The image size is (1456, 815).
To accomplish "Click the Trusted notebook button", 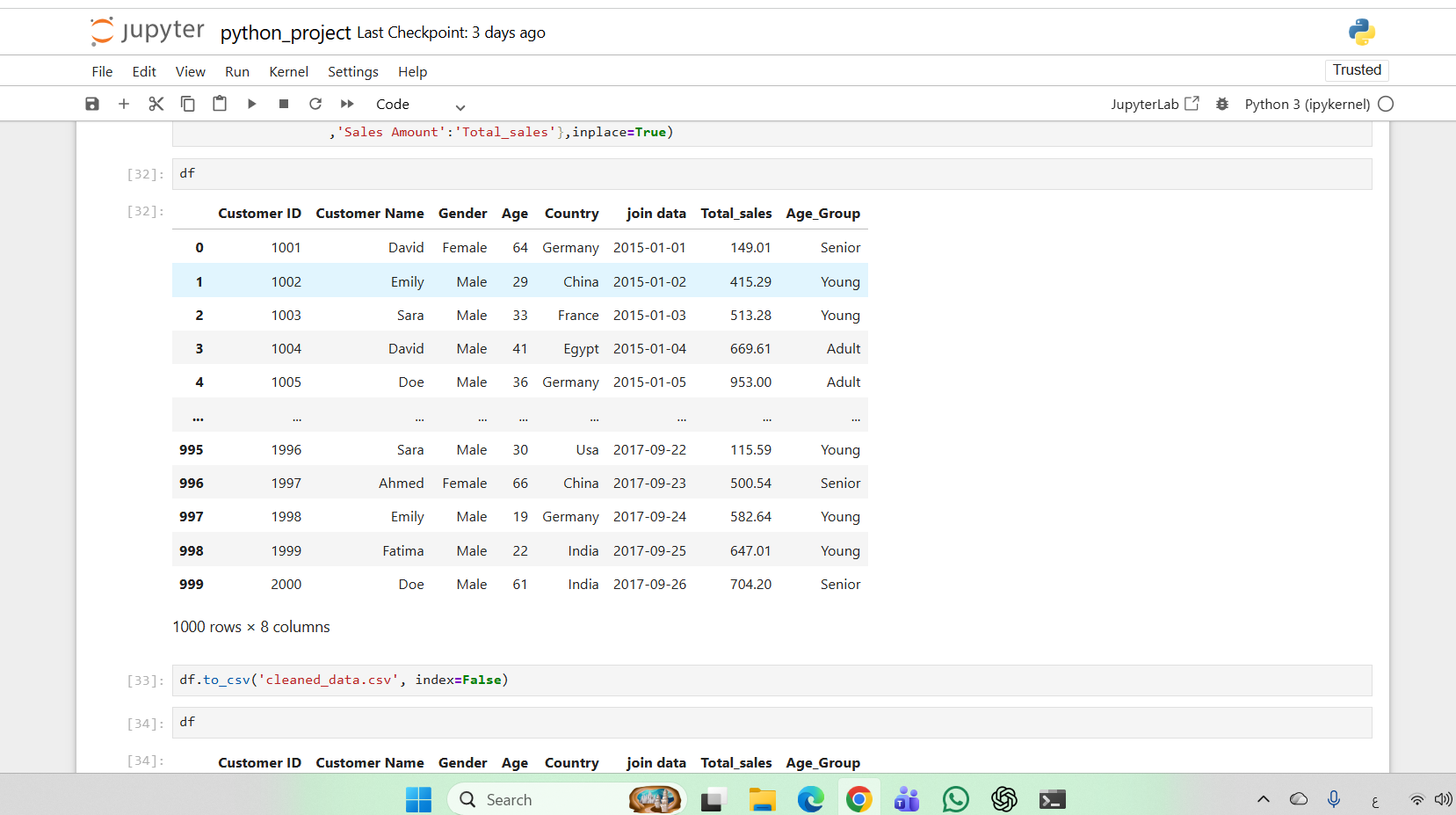I will (x=1356, y=70).
